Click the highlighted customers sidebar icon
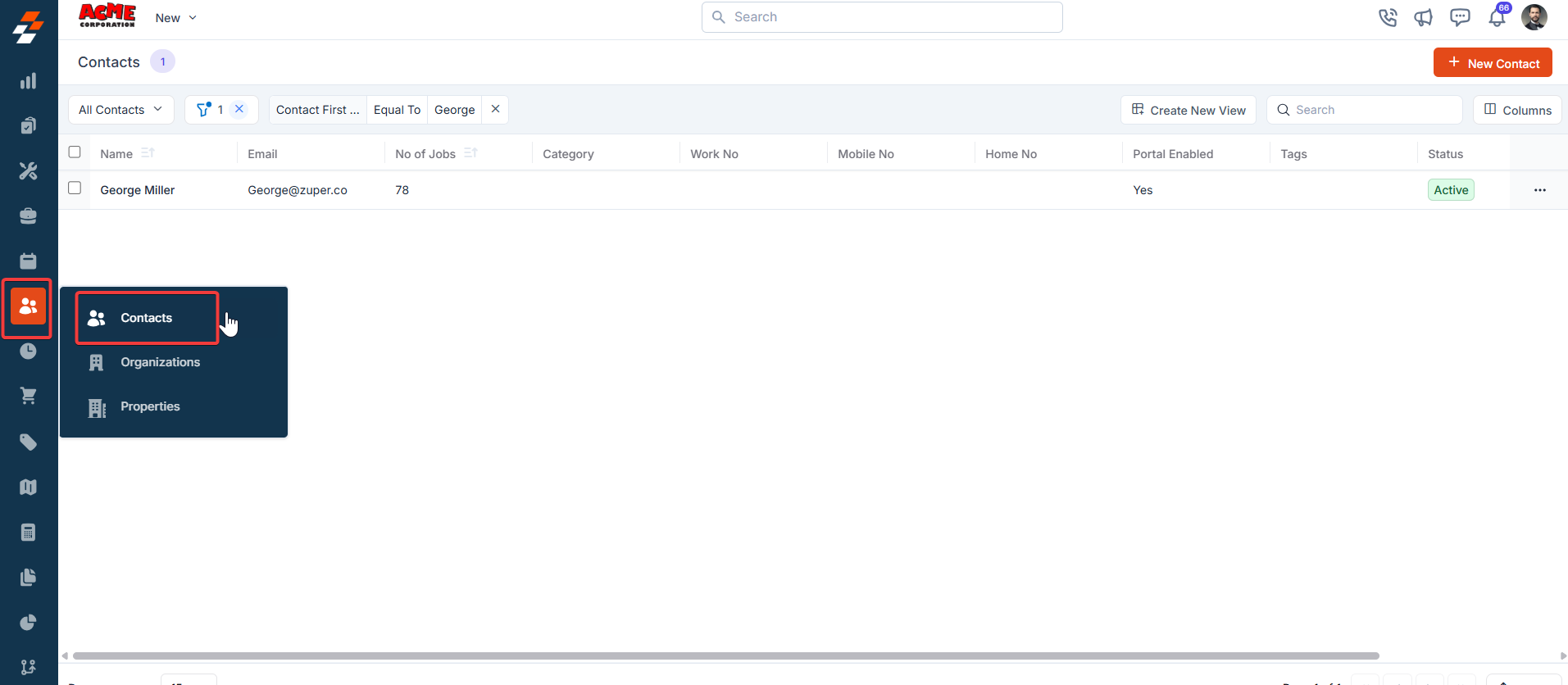1568x685 pixels. tap(28, 306)
